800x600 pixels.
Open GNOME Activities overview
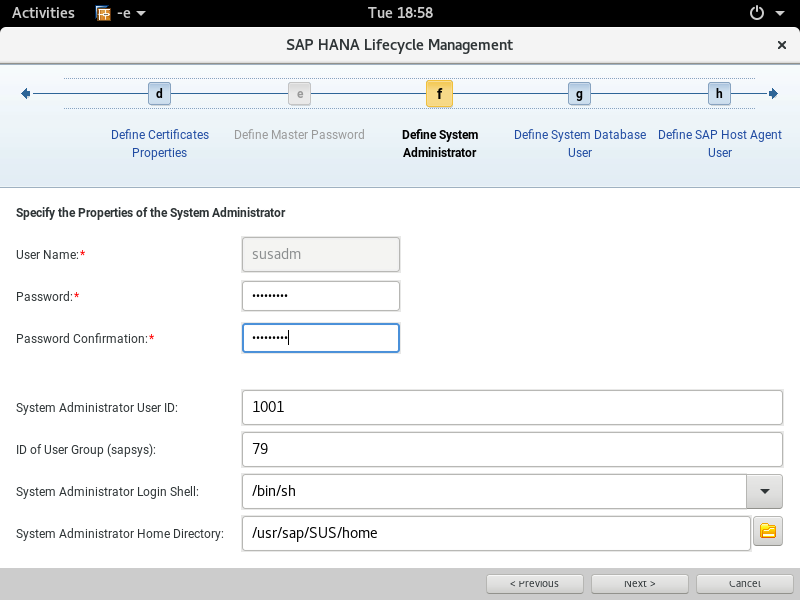coord(43,13)
